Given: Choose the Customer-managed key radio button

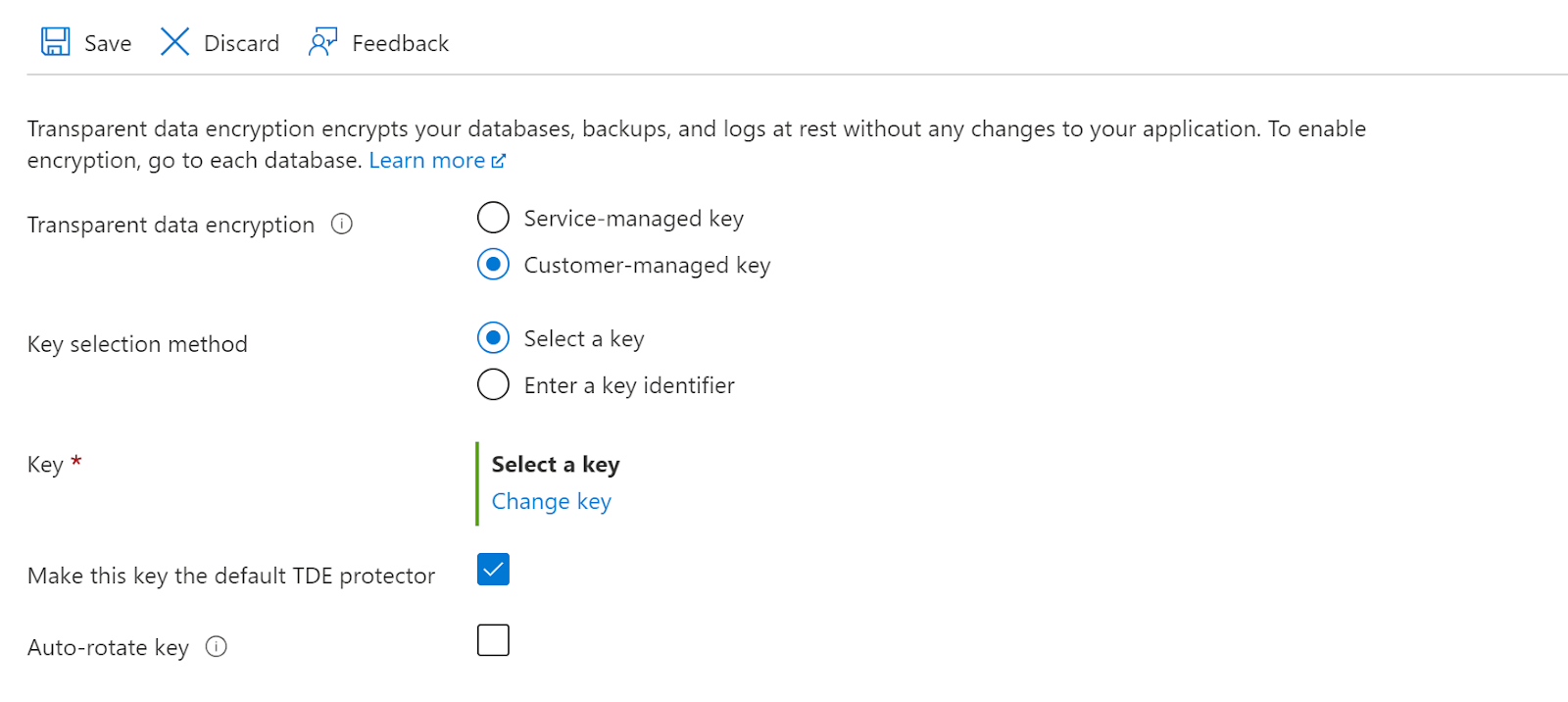Looking at the screenshot, I should click(493, 265).
